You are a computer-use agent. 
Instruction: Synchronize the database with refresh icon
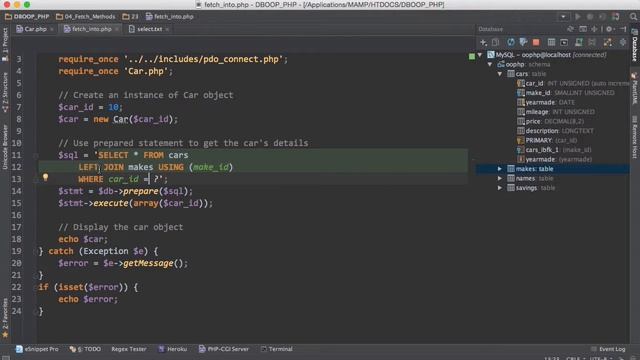[511, 42]
